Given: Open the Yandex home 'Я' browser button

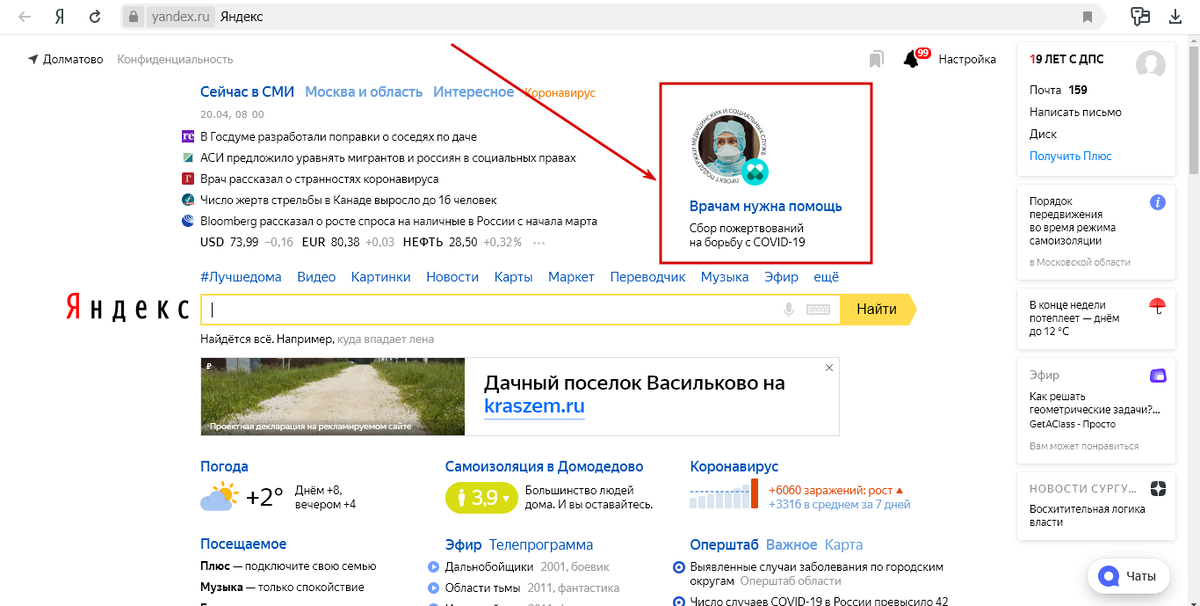Looking at the screenshot, I should click(x=60, y=17).
